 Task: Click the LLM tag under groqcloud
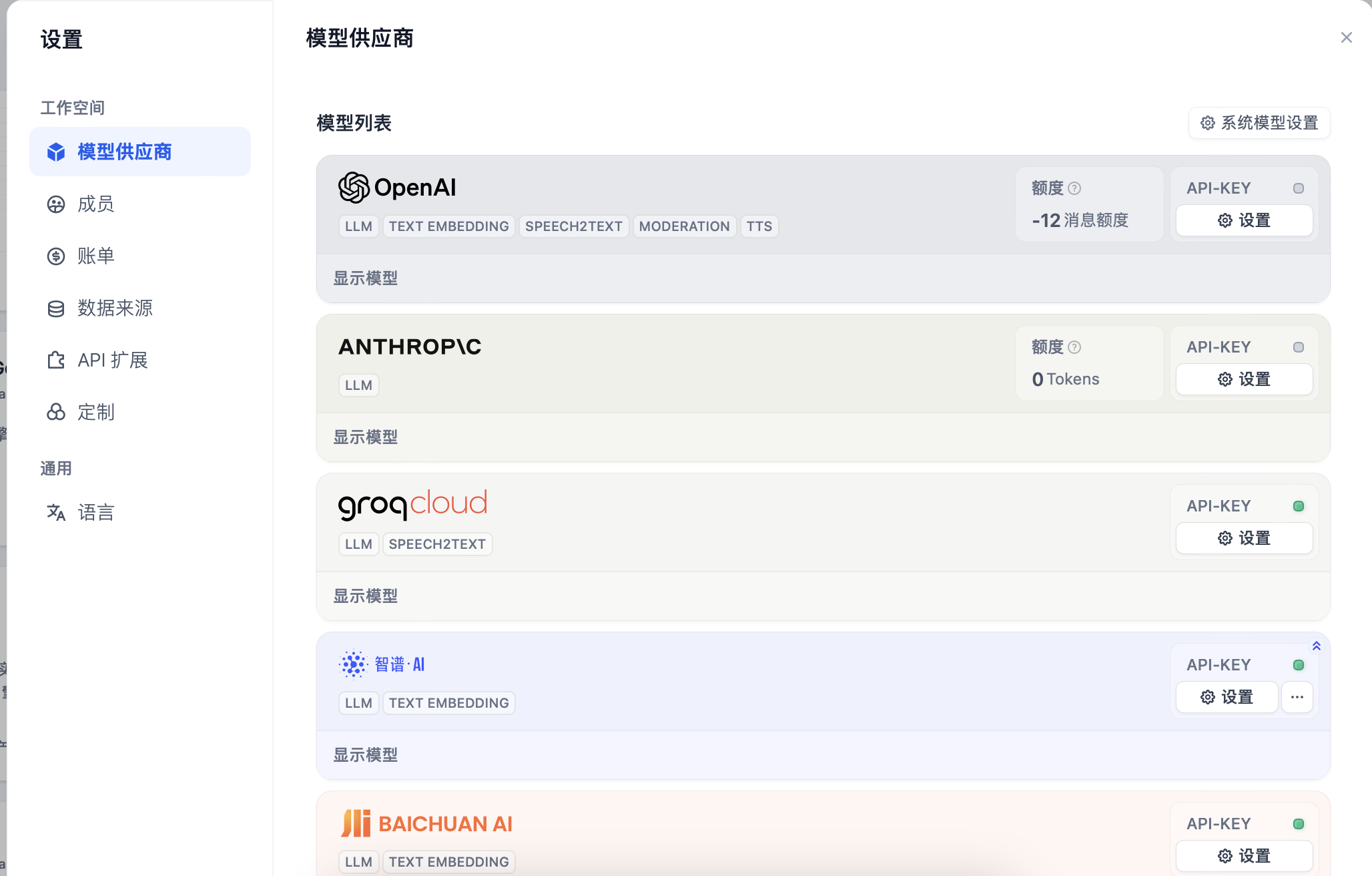pyautogui.click(x=359, y=544)
